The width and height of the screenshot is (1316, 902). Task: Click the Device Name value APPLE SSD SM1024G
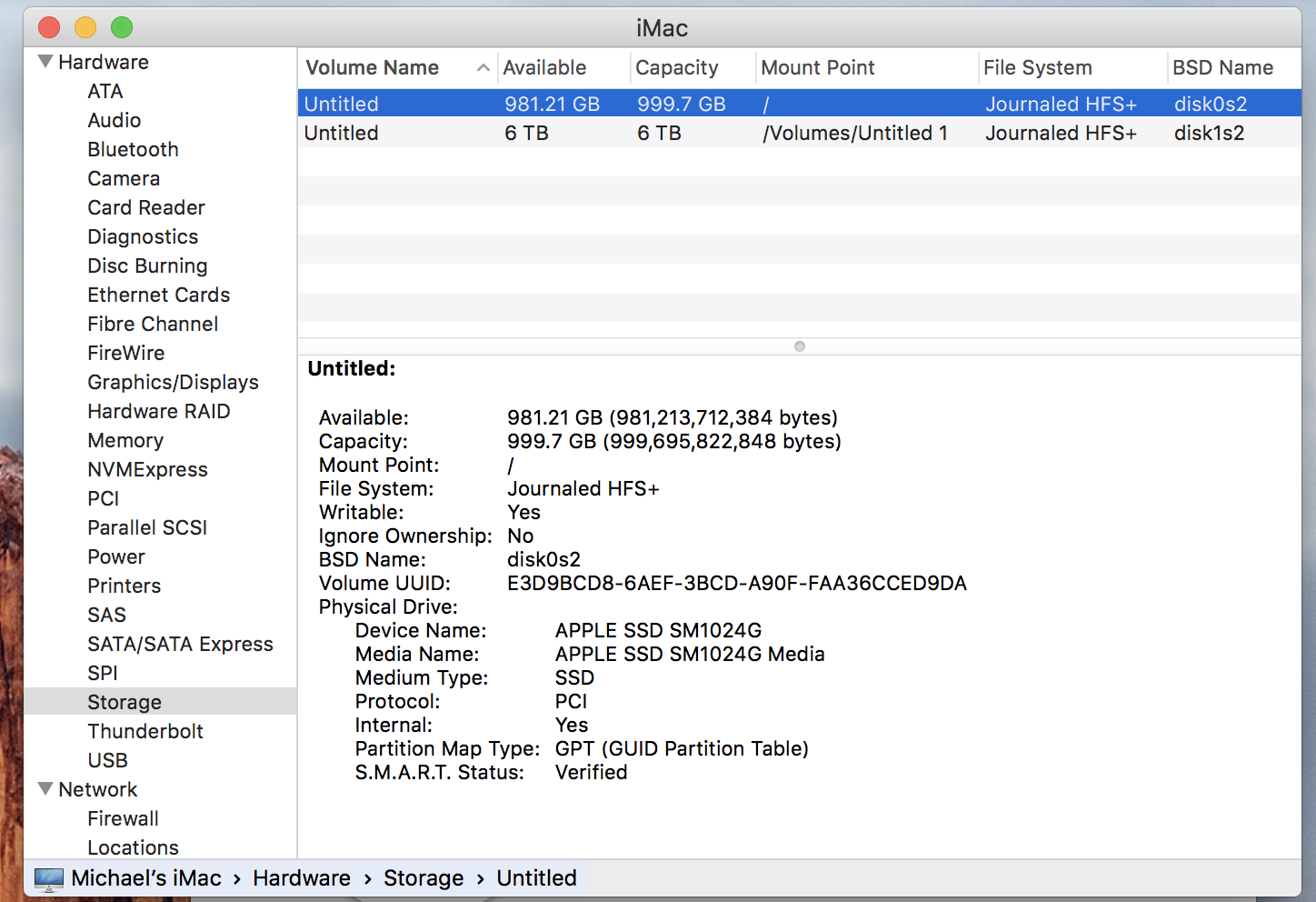[x=659, y=630]
